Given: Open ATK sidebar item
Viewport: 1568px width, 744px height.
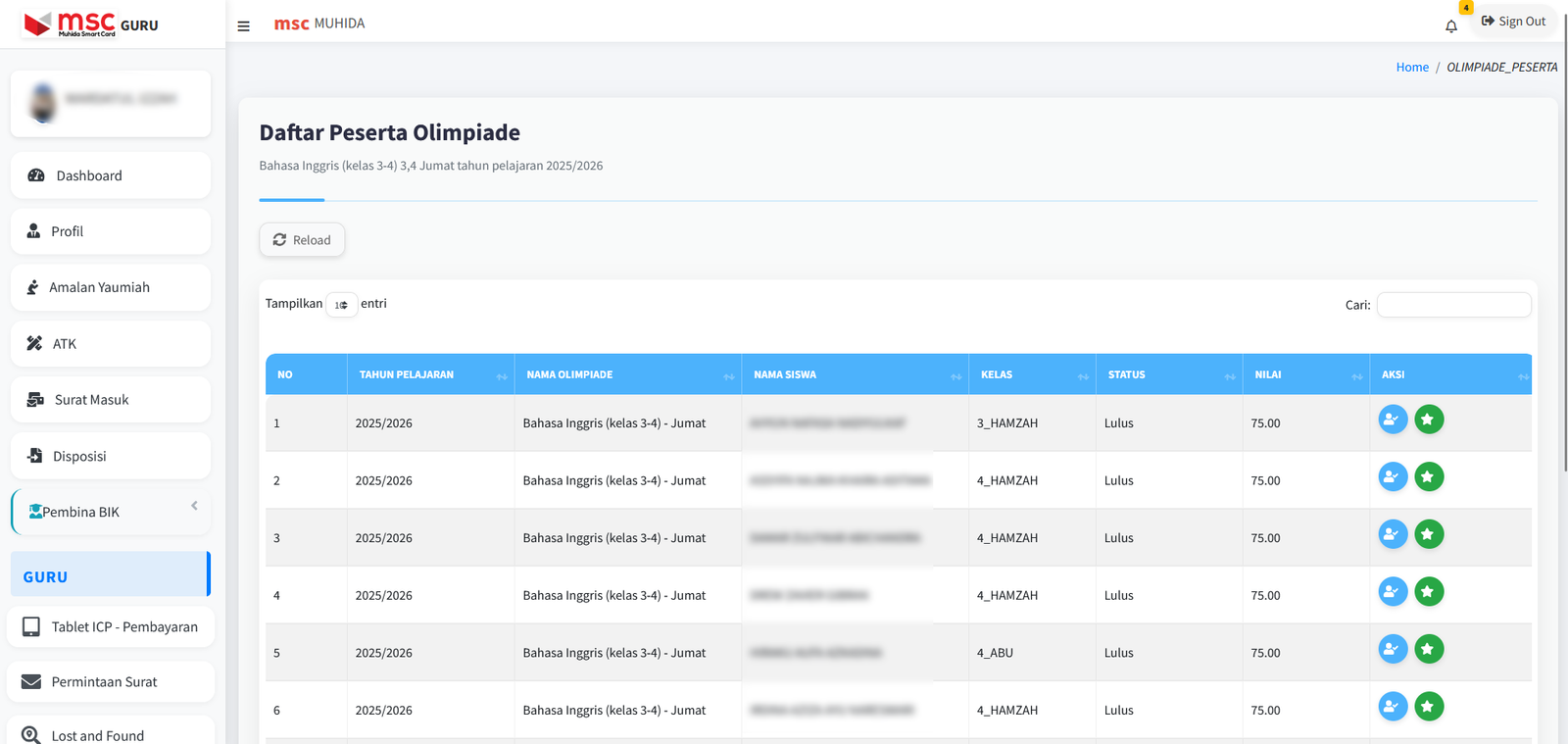Looking at the screenshot, I should (x=111, y=344).
